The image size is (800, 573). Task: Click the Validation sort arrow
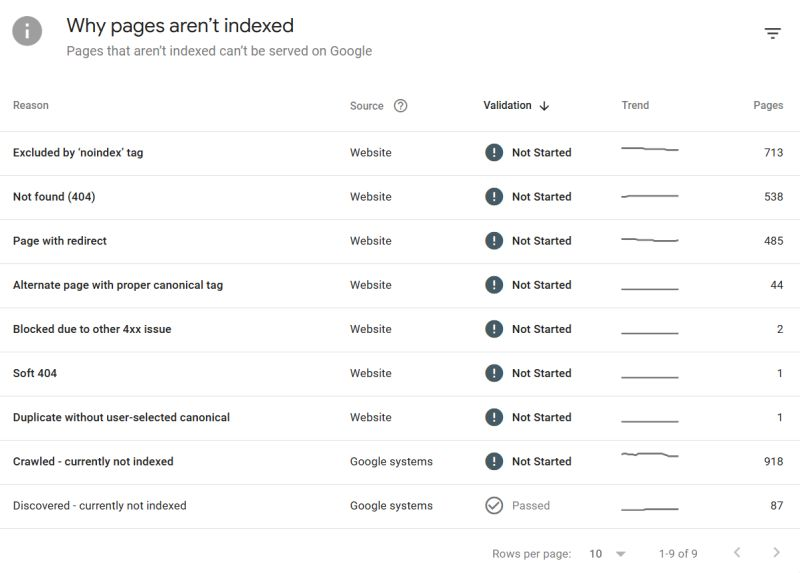click(x=544, y=106)
